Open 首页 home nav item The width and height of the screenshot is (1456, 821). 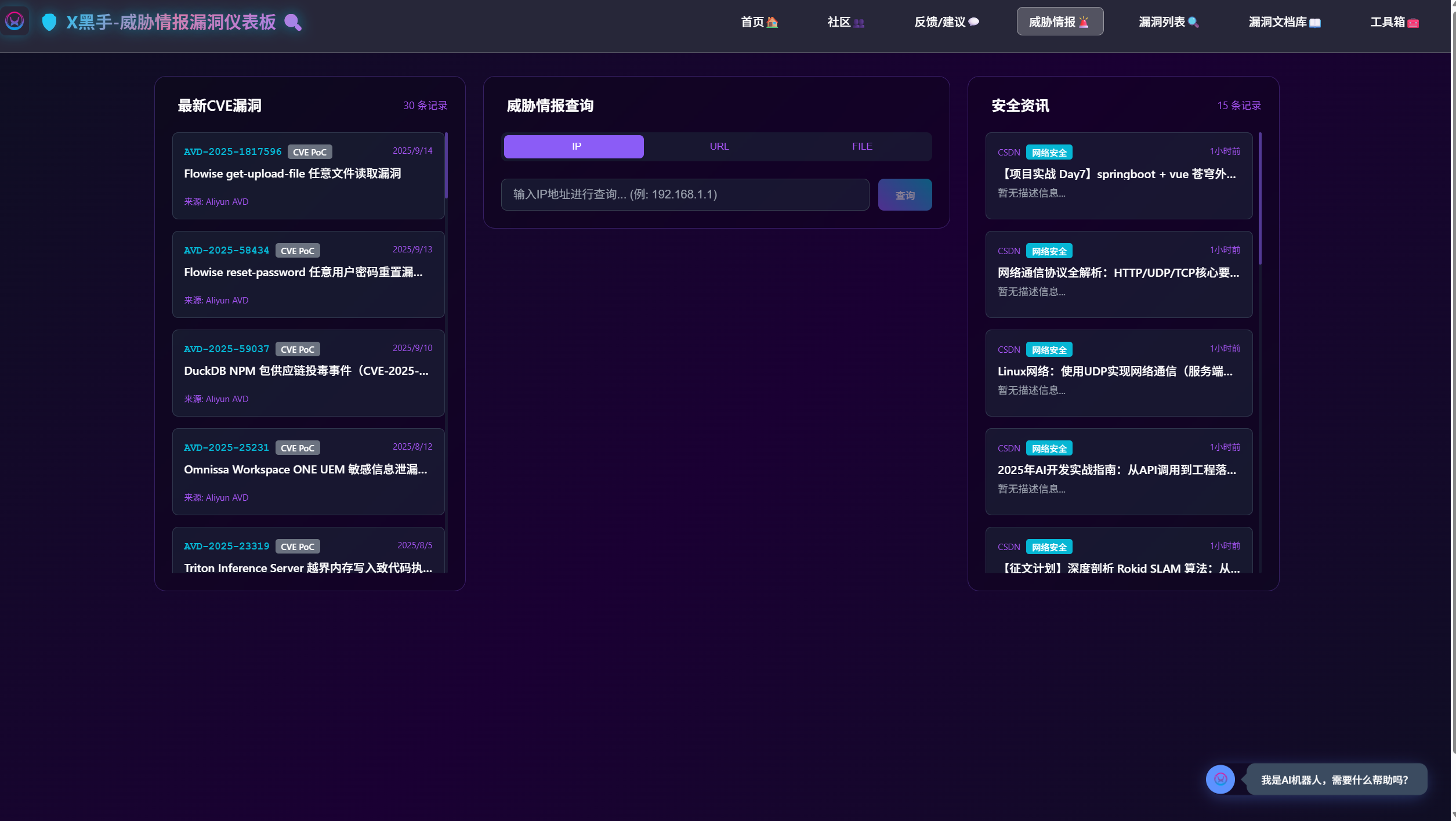point(759,22)
